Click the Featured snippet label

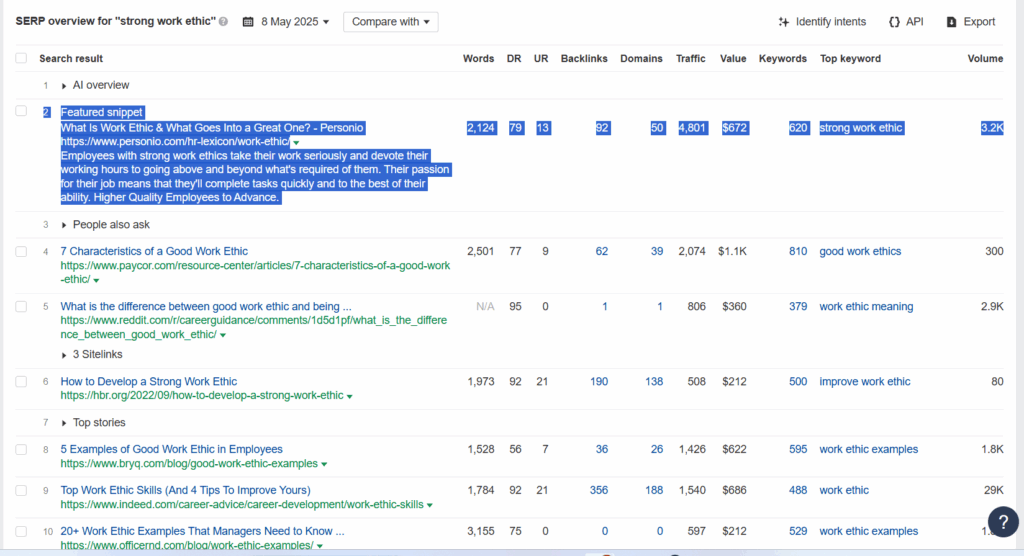point(102,112)
